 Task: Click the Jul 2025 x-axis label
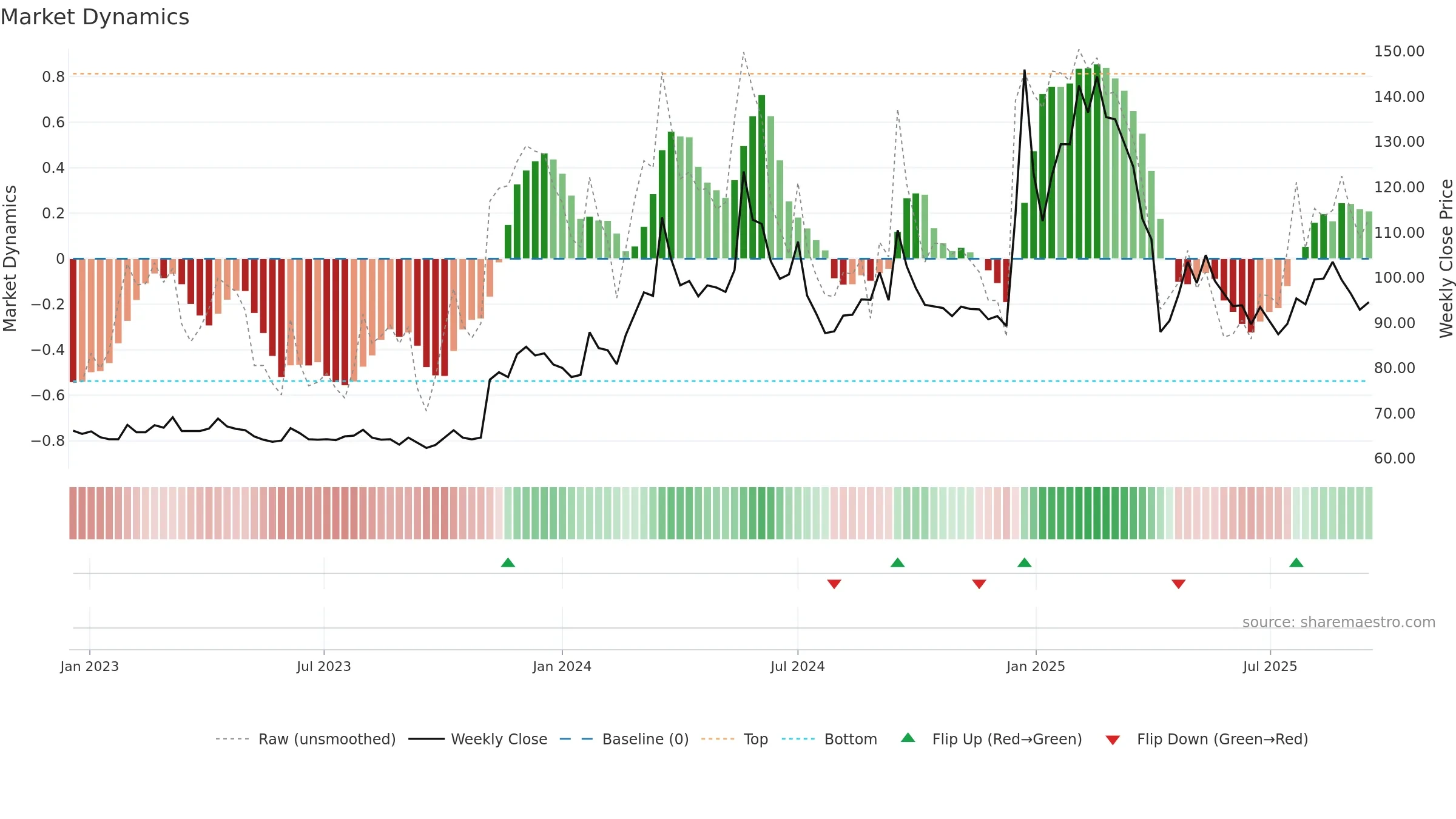(1270, 666)
